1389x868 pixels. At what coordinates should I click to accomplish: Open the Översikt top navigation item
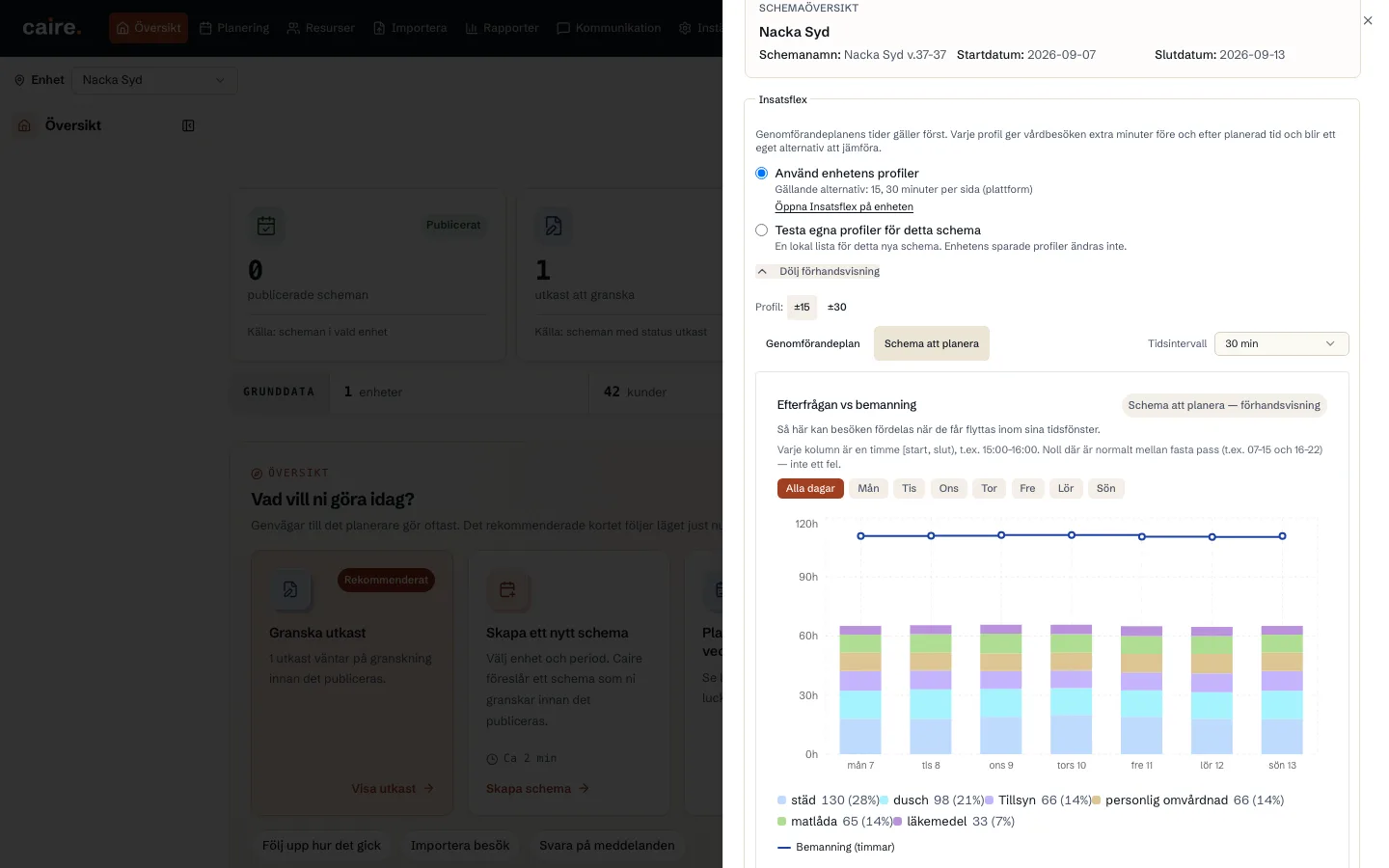point(149,28)
